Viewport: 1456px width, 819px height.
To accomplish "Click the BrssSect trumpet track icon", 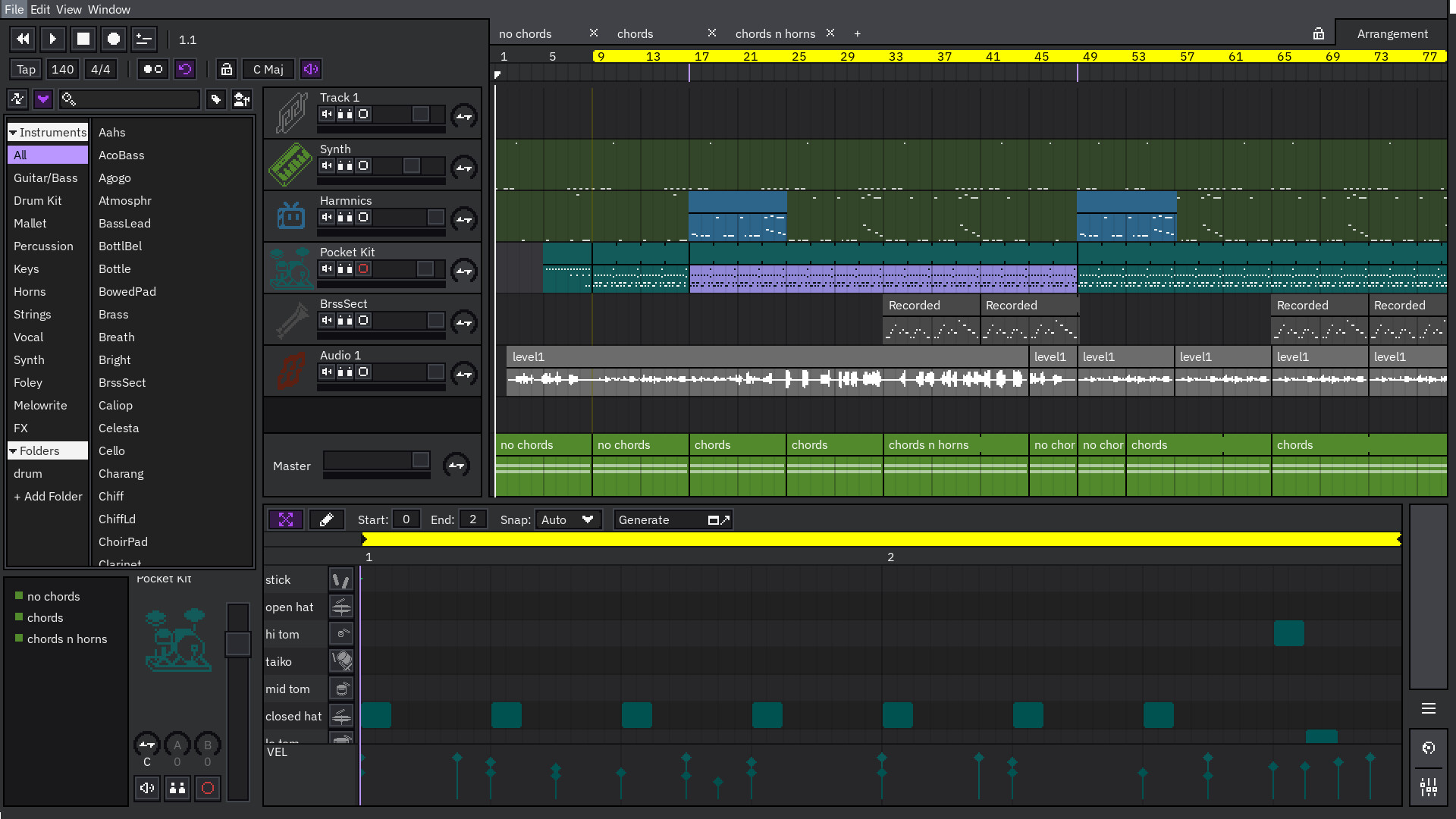I will pos(290,319).
